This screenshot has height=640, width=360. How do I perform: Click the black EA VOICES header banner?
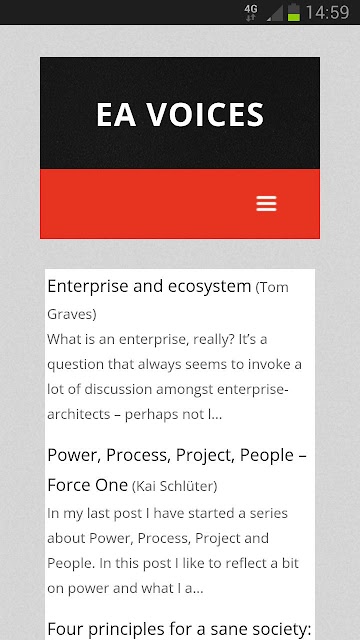[180, 113]
